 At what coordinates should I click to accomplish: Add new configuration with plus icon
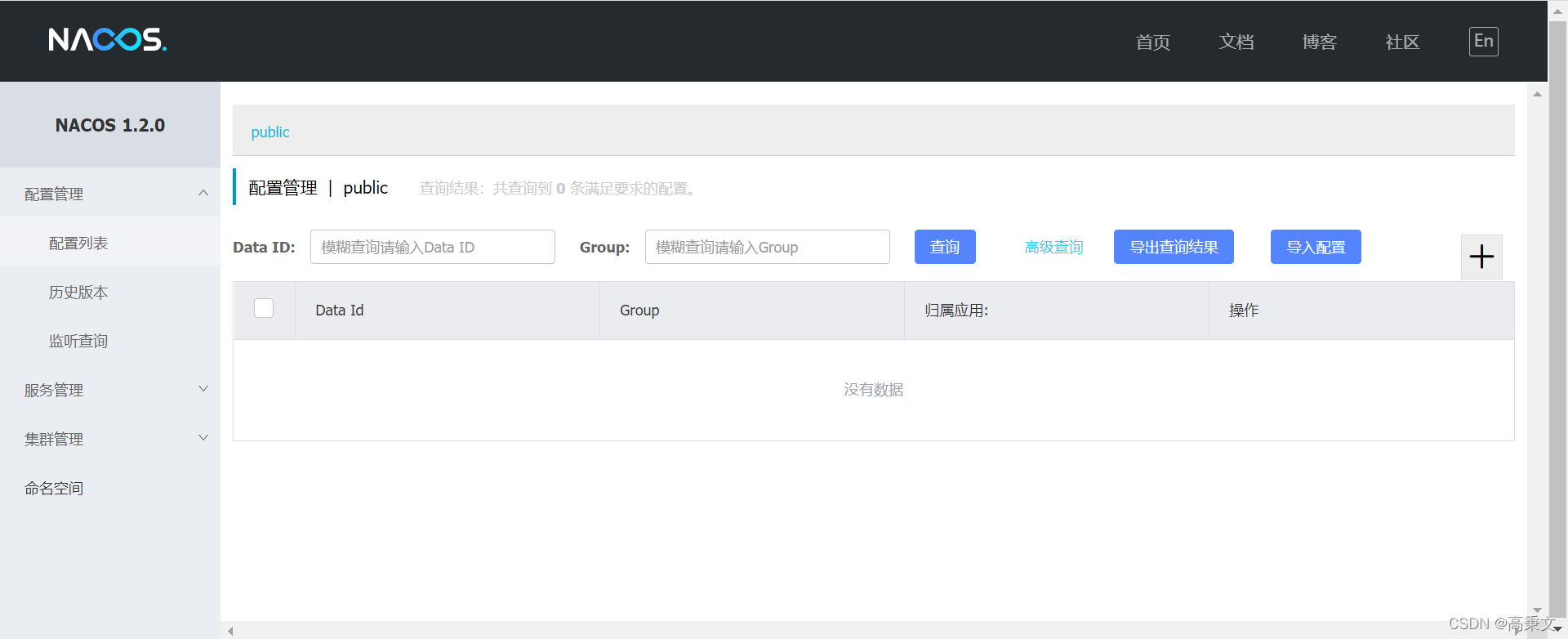tap(1481, 257)
